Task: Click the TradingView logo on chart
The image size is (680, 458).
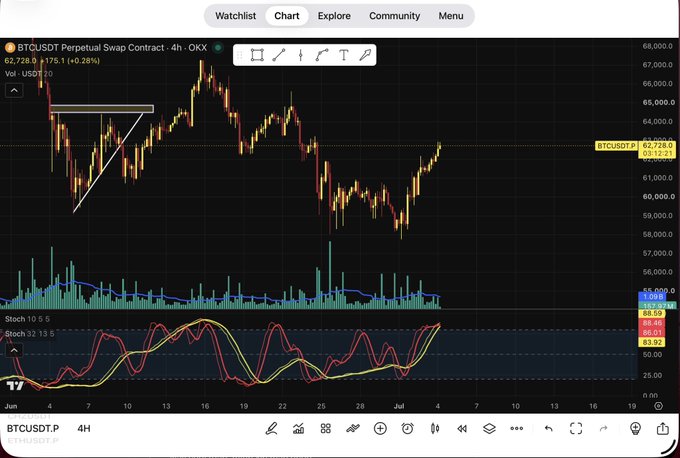Action: (x=15, y=386)
